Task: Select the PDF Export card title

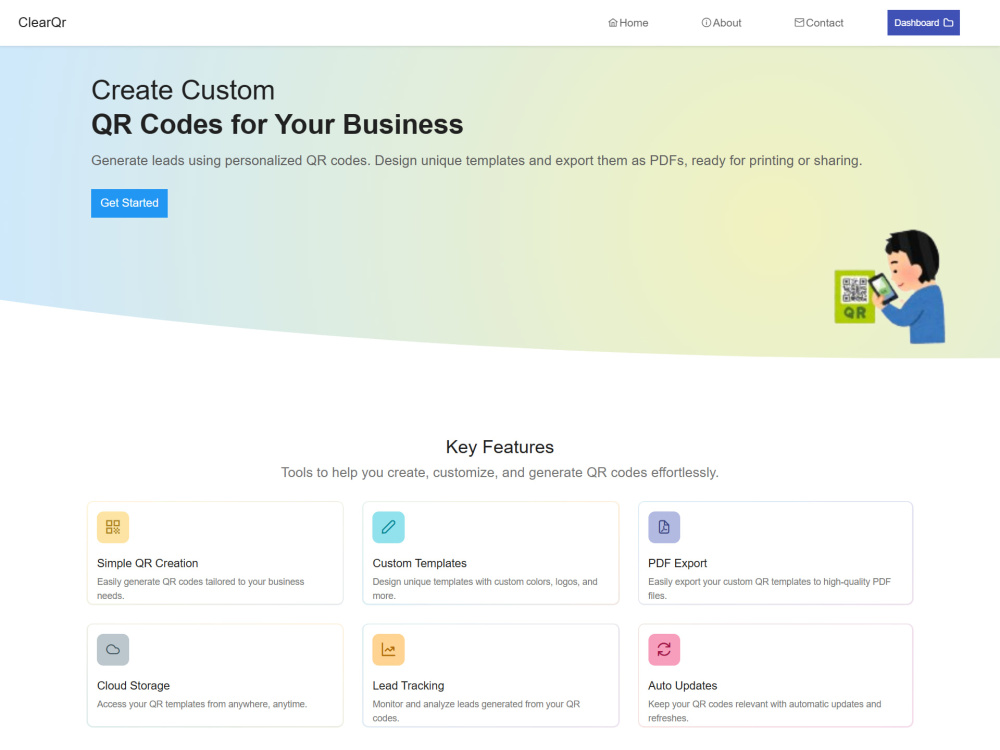Action: (x=677, y=563)
